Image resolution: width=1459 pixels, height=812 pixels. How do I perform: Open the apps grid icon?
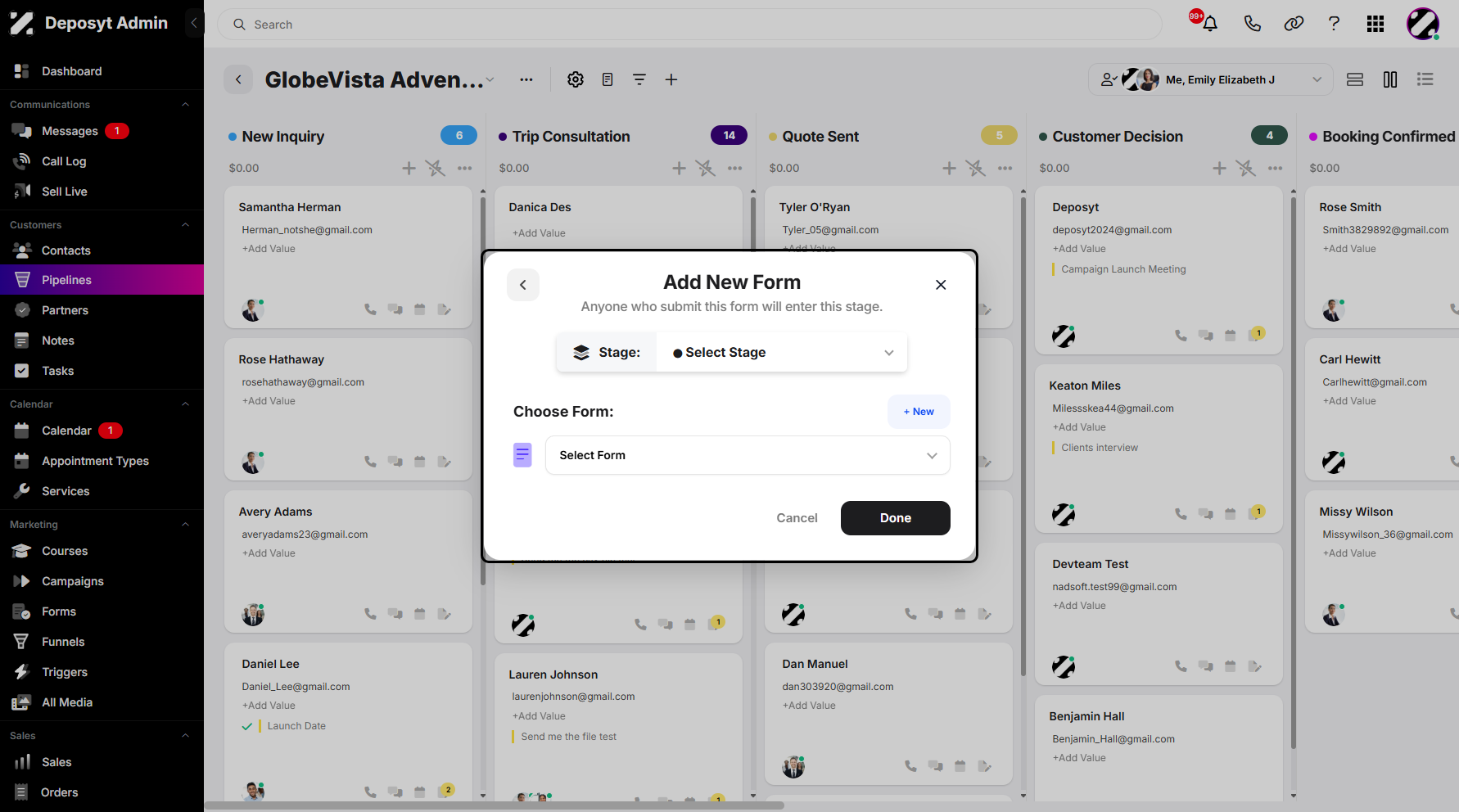1375,24
